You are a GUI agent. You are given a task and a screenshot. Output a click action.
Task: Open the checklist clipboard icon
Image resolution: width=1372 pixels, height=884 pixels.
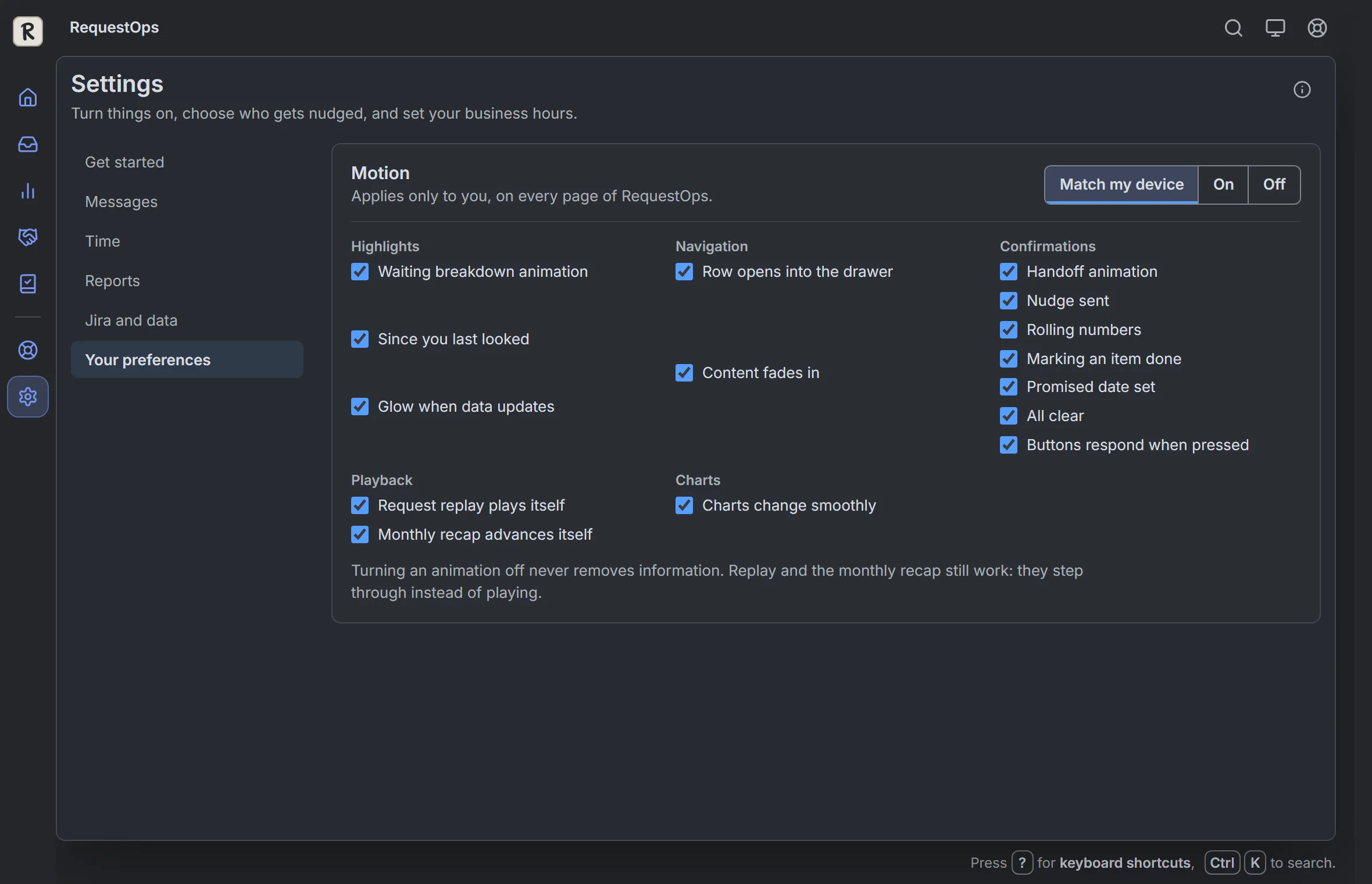[28, 284]
